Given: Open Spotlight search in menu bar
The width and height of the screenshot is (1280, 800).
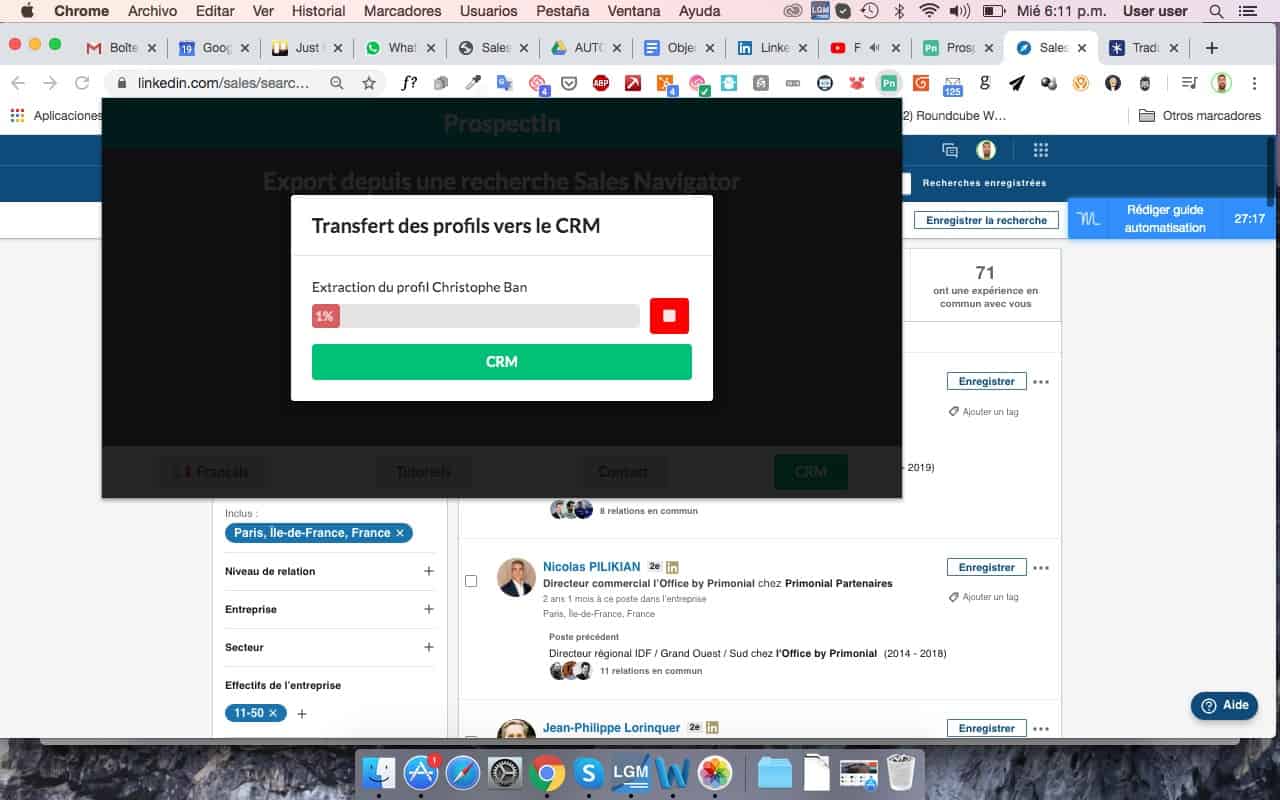Looking at the screenshot, I should [x=1216, y=11].
